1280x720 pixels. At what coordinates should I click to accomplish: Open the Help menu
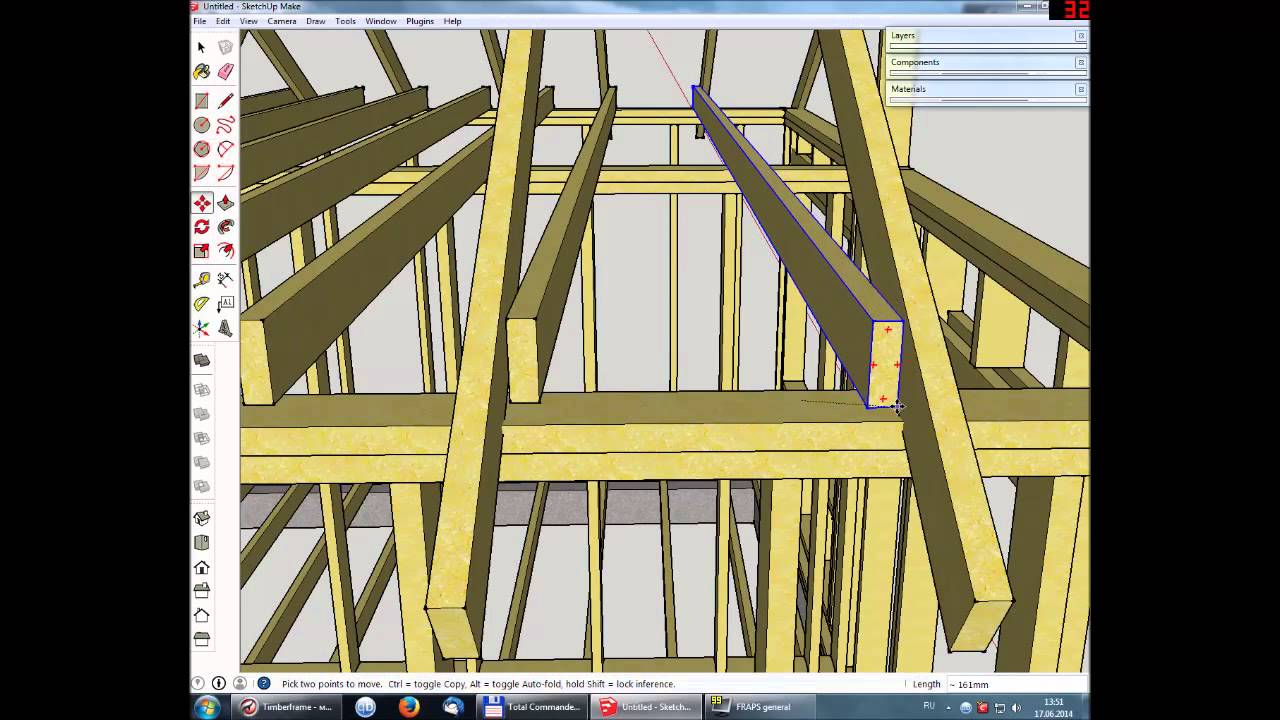[x=452, y=21]
